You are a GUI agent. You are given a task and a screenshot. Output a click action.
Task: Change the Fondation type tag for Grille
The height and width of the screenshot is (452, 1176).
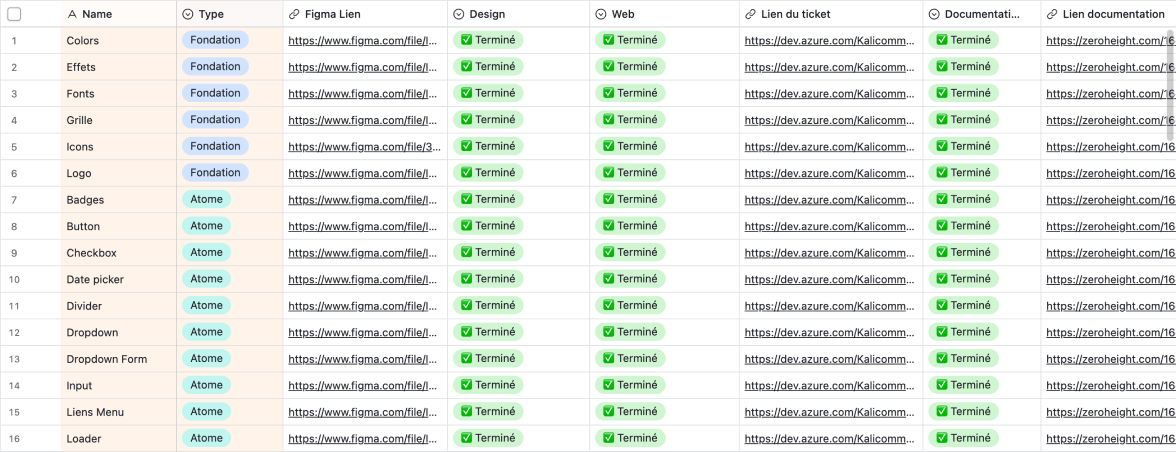(x=215, y=119)
